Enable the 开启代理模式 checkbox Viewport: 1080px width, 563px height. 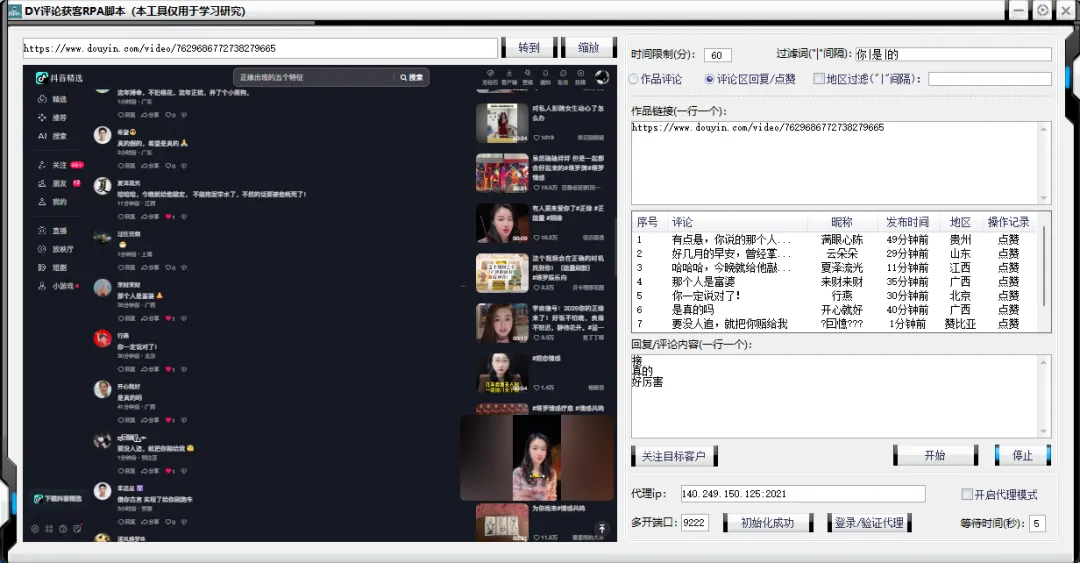click(x=967, y=494)
